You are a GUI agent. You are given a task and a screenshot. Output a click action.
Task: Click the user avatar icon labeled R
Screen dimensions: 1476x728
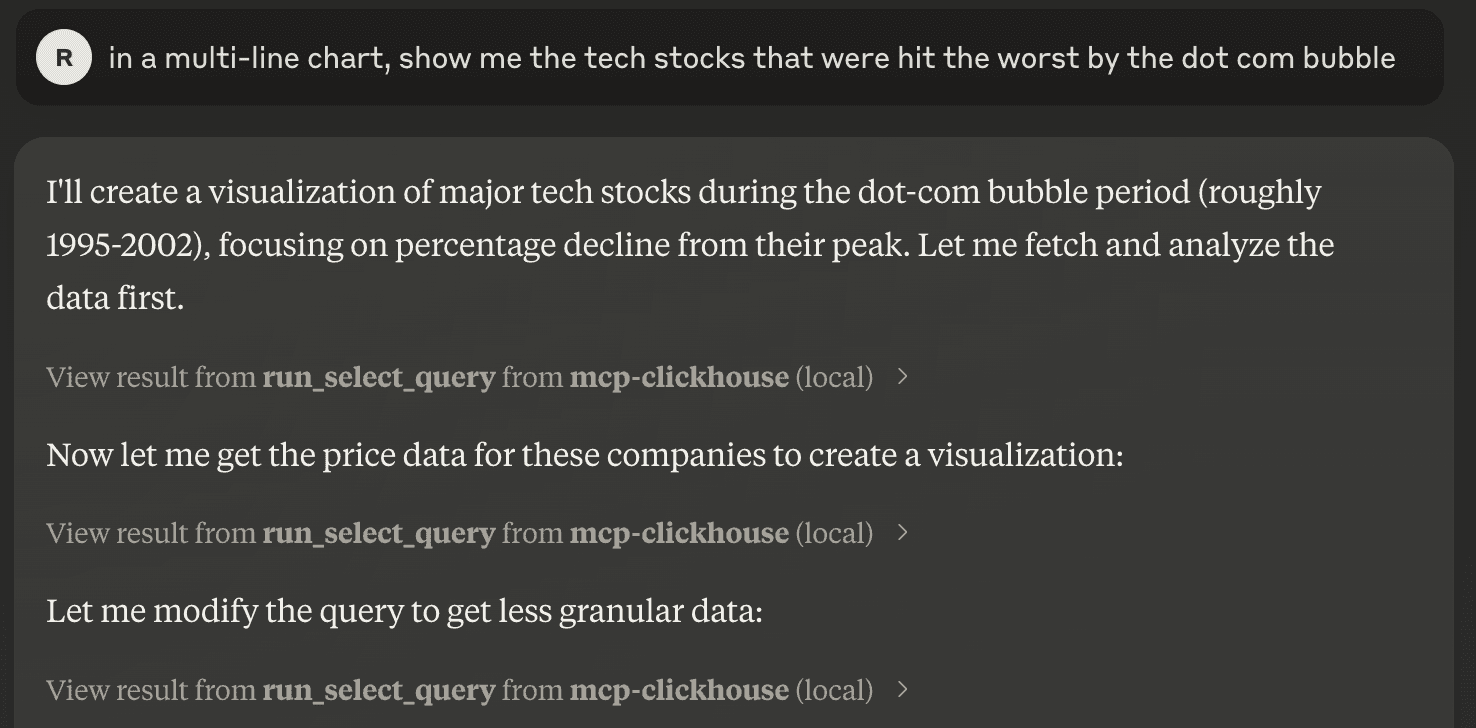tap(64, 57)
